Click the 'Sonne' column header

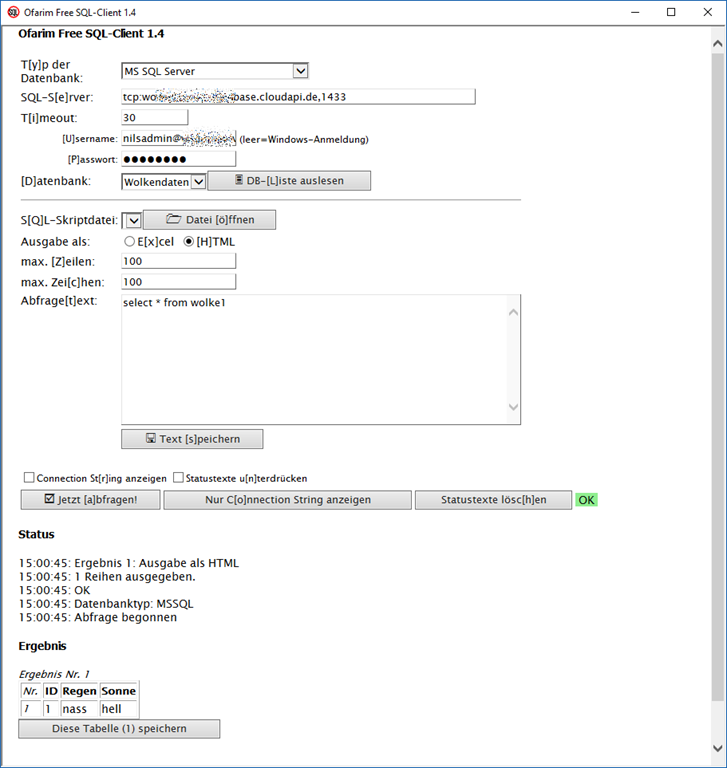point(119,691)
